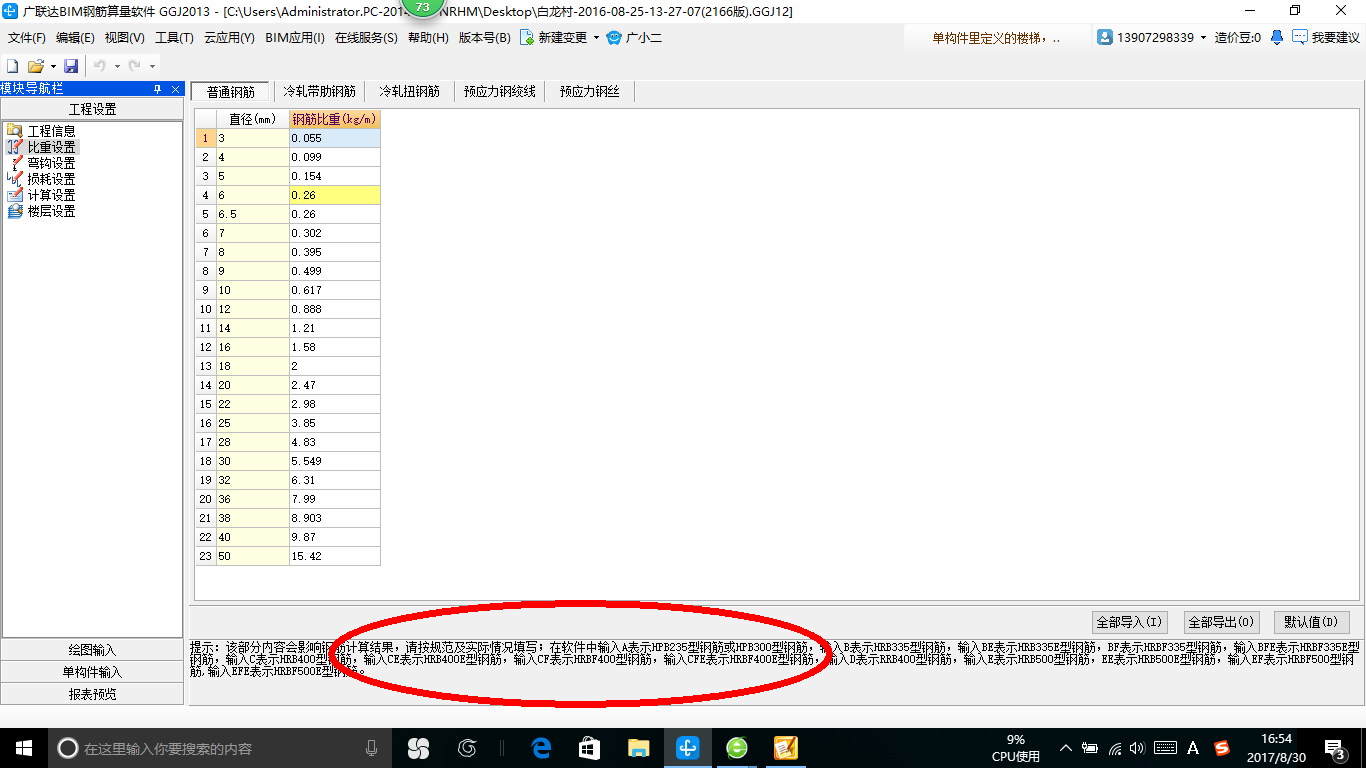Click the taskbar search box
Image resolution: width=1366 pixels, height=768 pixels.
coord(220,748)
